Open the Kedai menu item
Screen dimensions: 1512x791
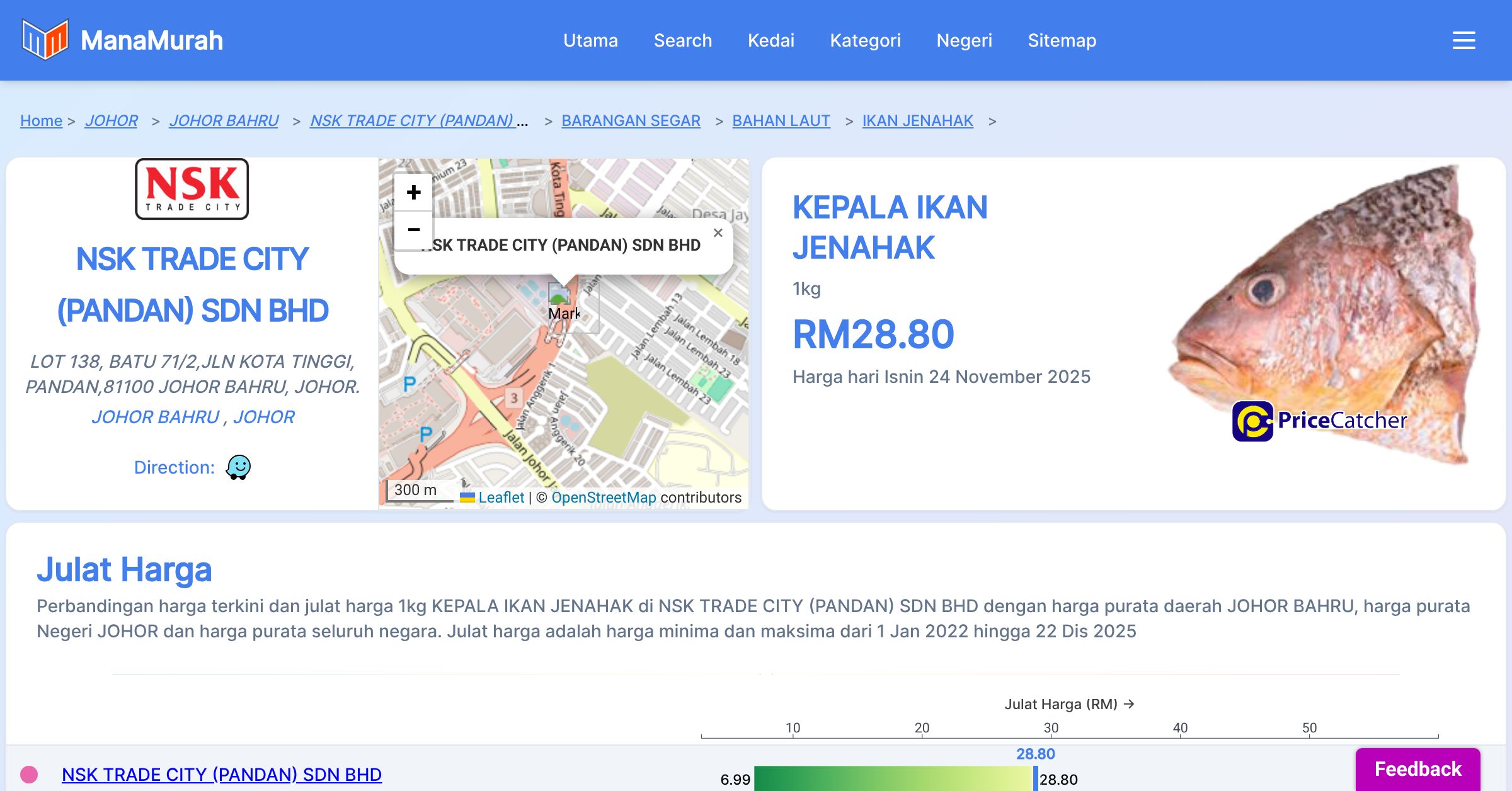coord(770,40)
